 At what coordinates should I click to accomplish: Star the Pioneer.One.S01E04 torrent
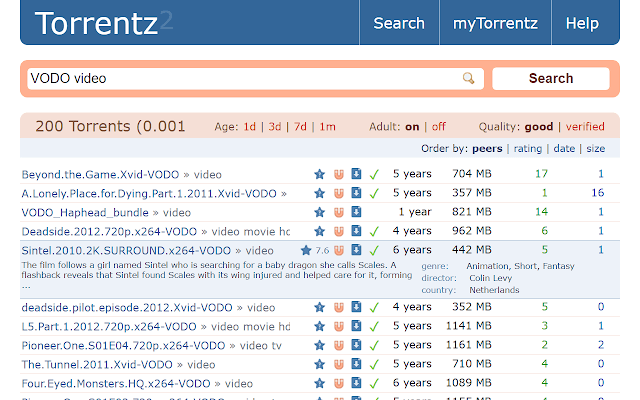(320, 345)
